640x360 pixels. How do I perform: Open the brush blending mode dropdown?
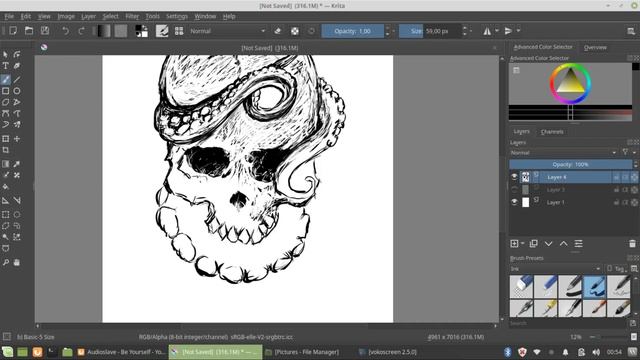(227, 31)
